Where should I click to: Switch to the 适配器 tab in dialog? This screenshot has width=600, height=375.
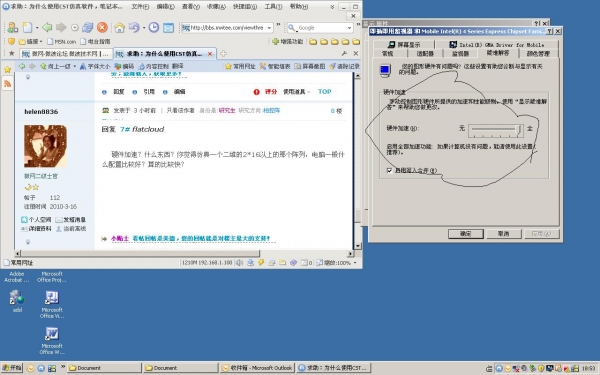pos(425,54)
